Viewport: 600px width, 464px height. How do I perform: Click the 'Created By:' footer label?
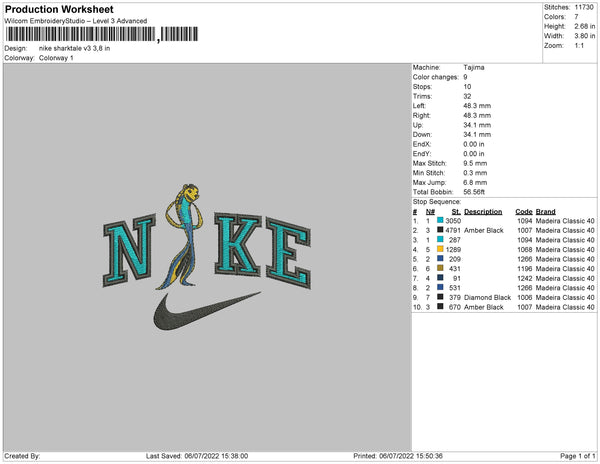coord(22,456)
